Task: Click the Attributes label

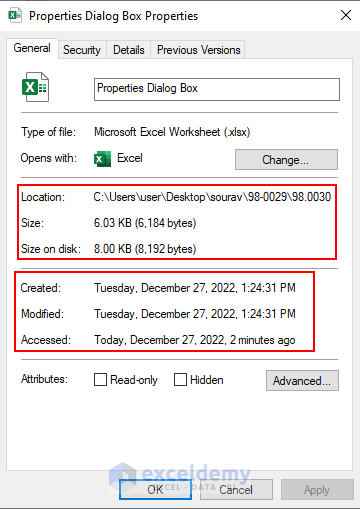Action: pyautogui.click(x=44, y=379)
